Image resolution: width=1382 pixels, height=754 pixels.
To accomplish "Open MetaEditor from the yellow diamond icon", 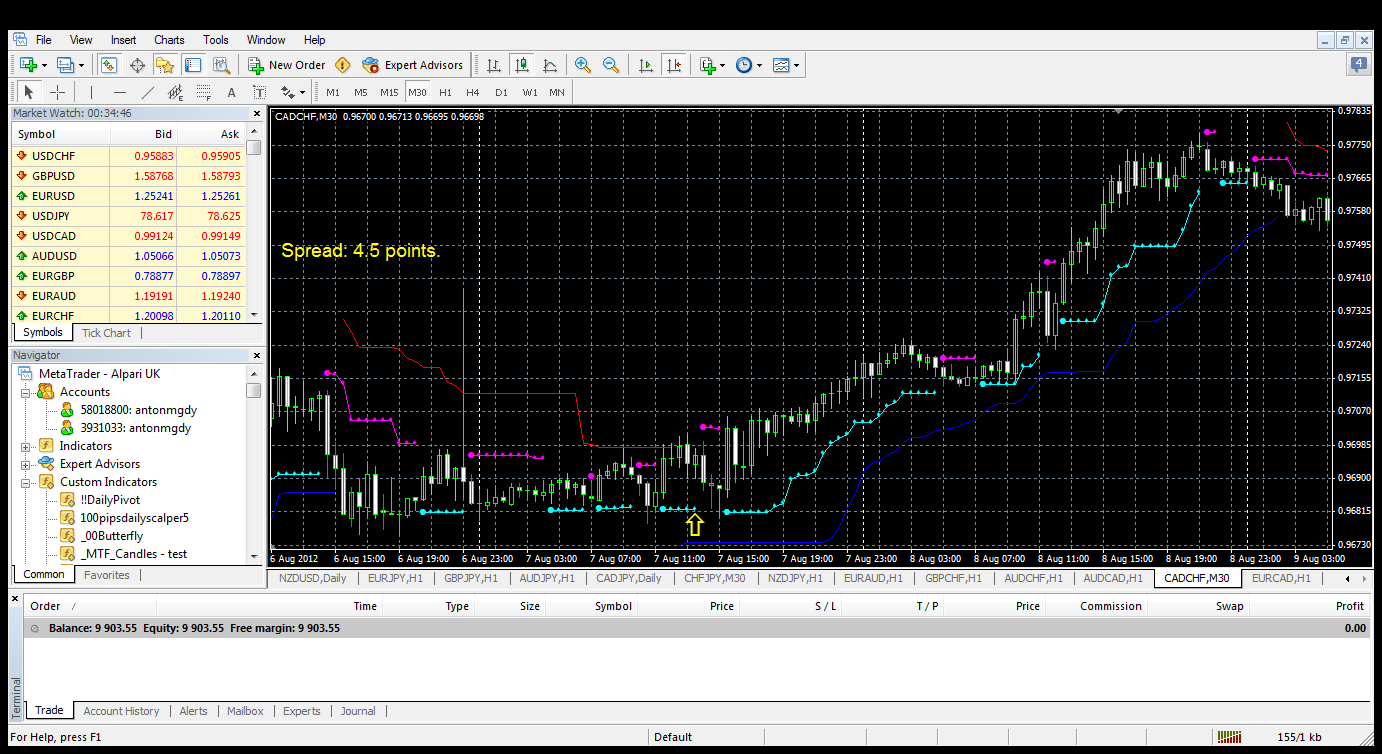I will point(343,65).
